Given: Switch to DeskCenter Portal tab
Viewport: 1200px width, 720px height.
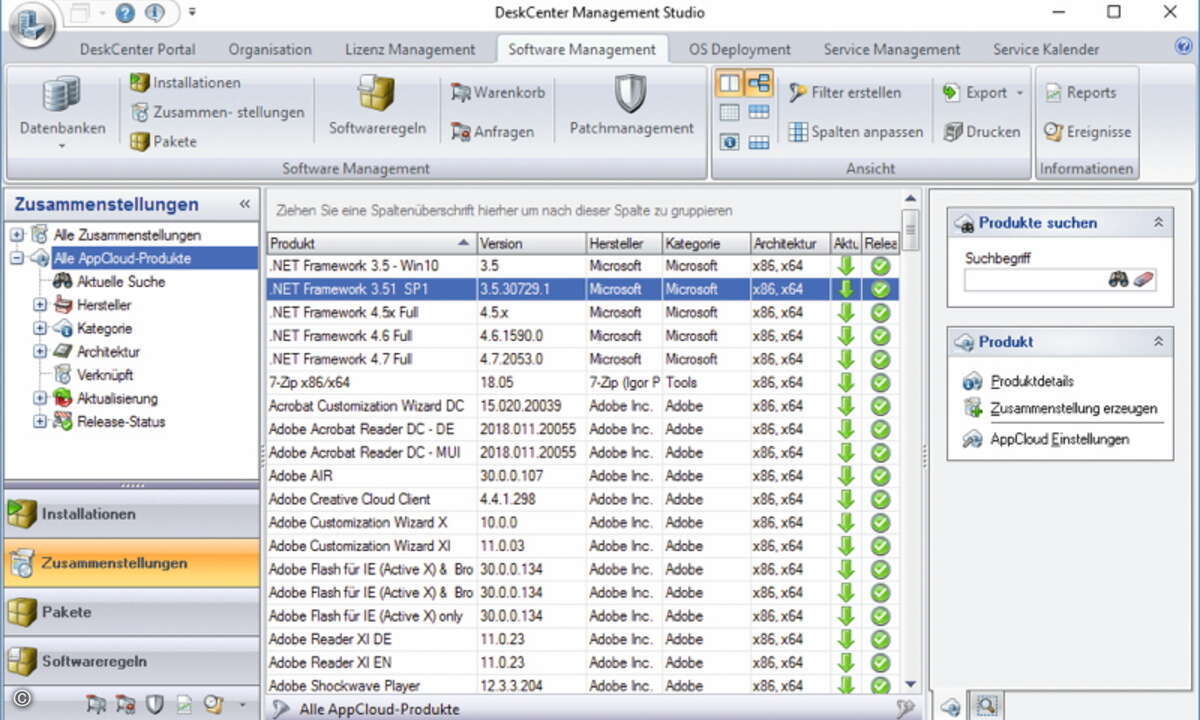Looking at the screenshot, I should 138,49.
